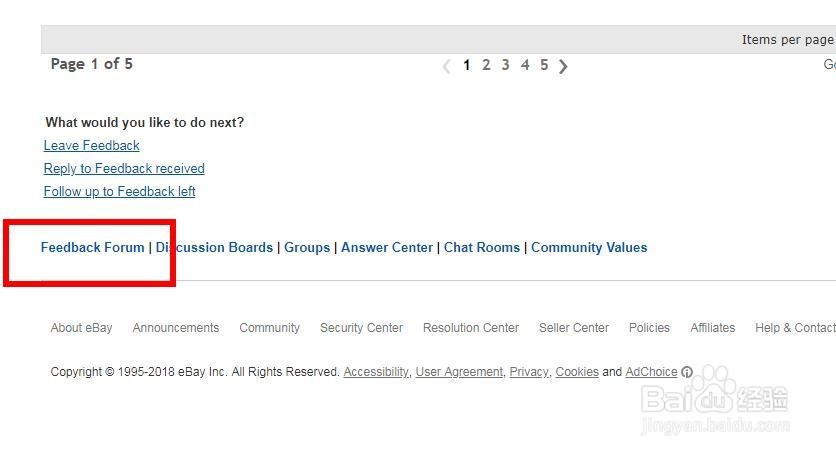Image resolution: width=836 pixels, height=454 pixels.
Task: Visit the Answer Center link
Action: pos(387,247)
